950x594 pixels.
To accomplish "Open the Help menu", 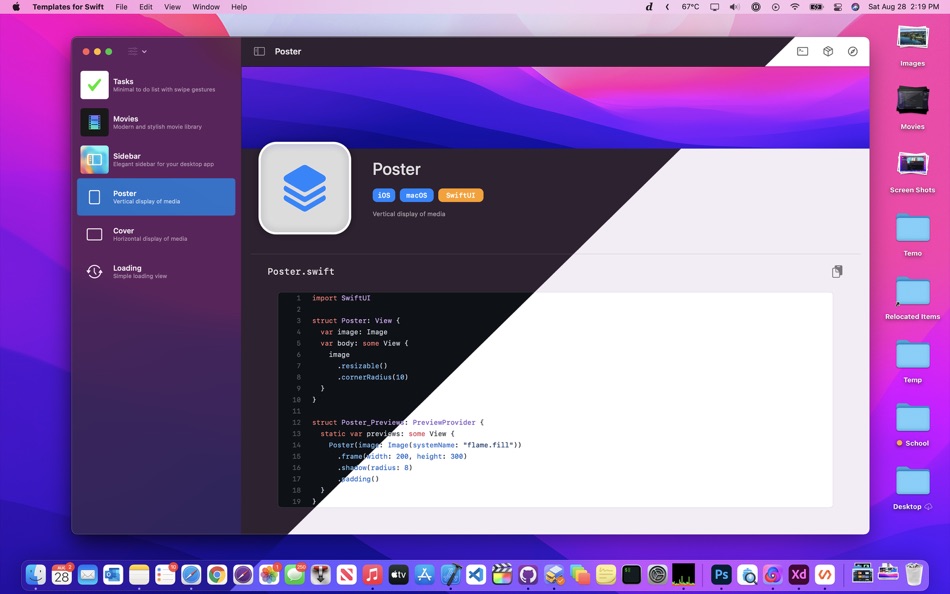I will (239, 7).
